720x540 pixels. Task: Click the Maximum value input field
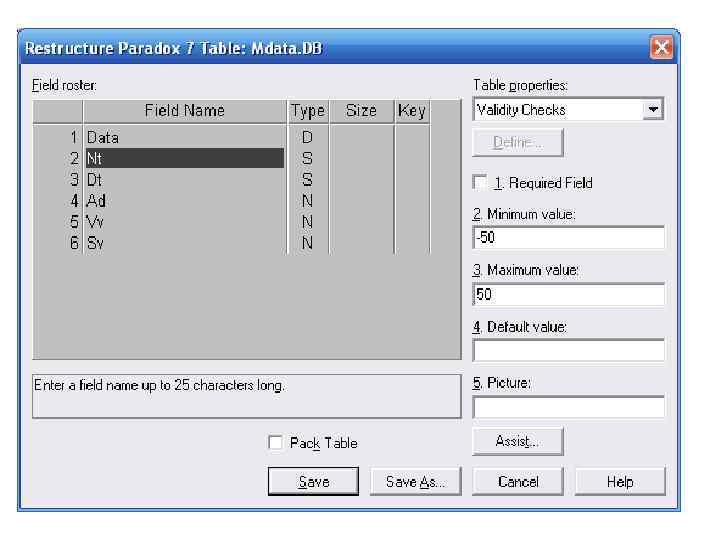[568, 294]
